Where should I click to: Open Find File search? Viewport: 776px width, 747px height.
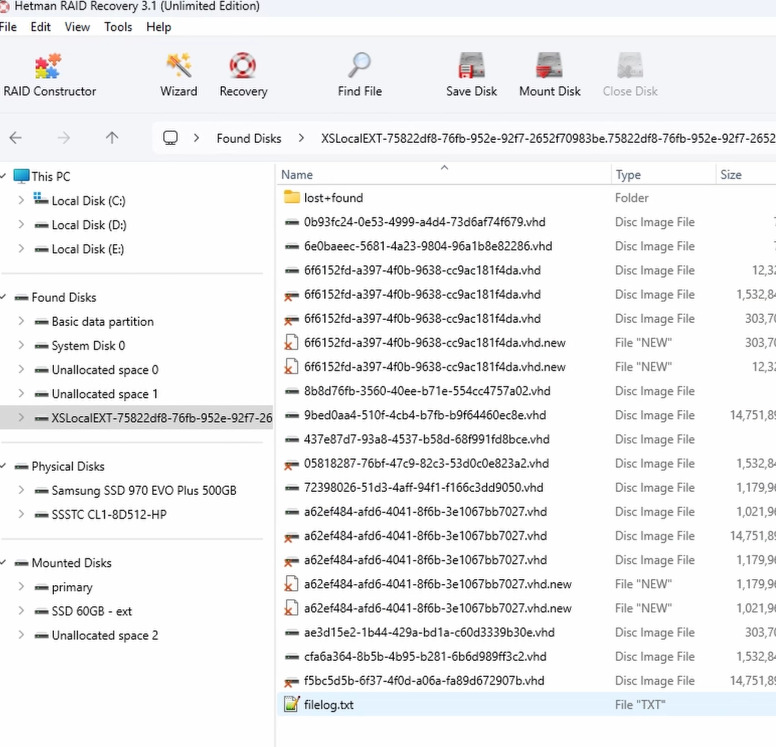coord(360,75)
